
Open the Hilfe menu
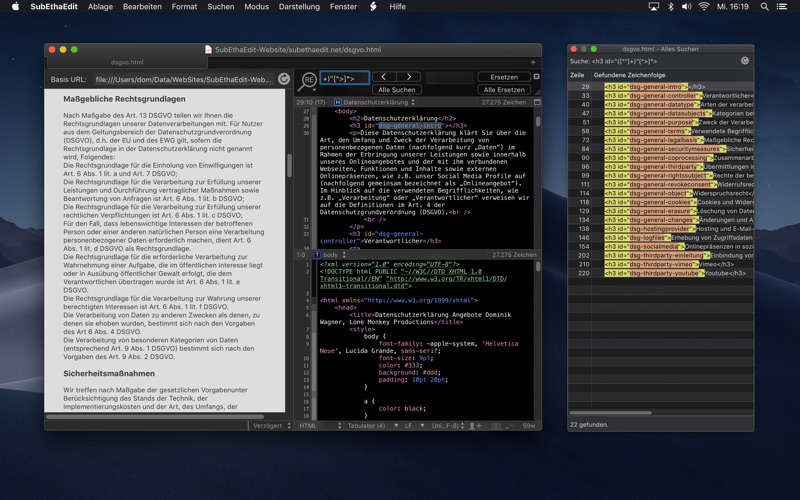coord(397,7)
